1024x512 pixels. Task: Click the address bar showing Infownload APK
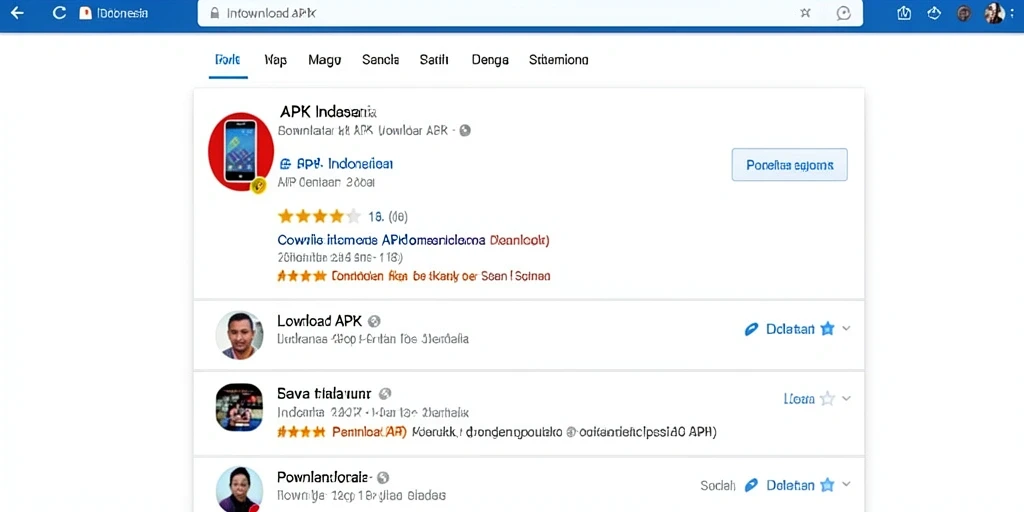530,13
